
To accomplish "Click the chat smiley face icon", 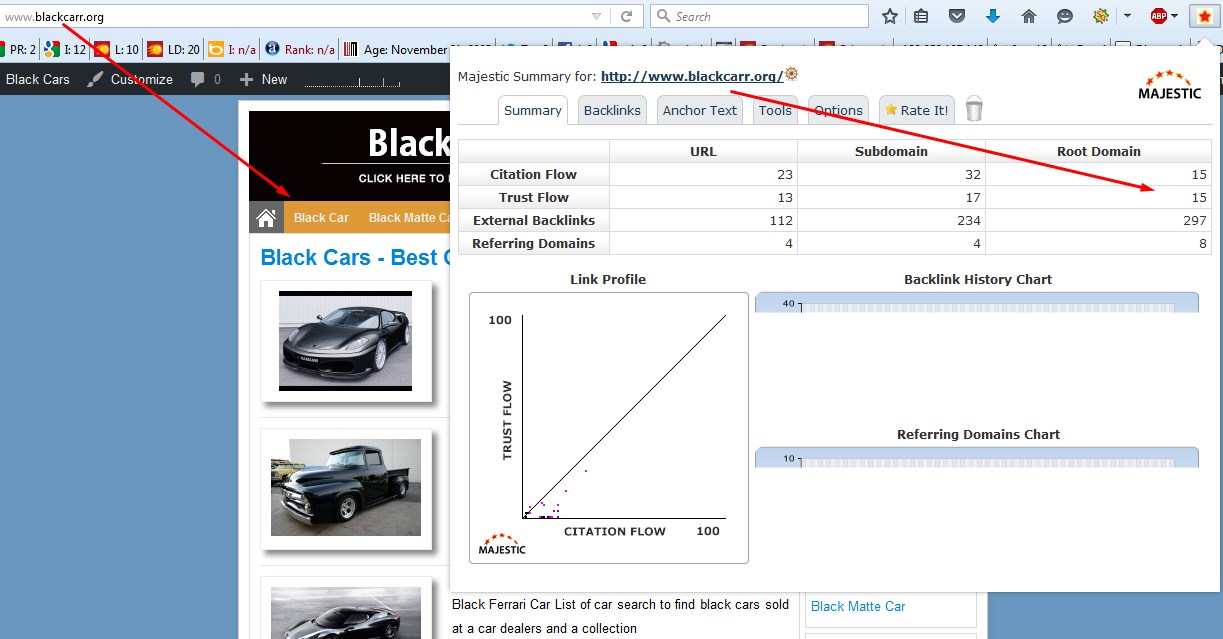I will (1065, 16).
